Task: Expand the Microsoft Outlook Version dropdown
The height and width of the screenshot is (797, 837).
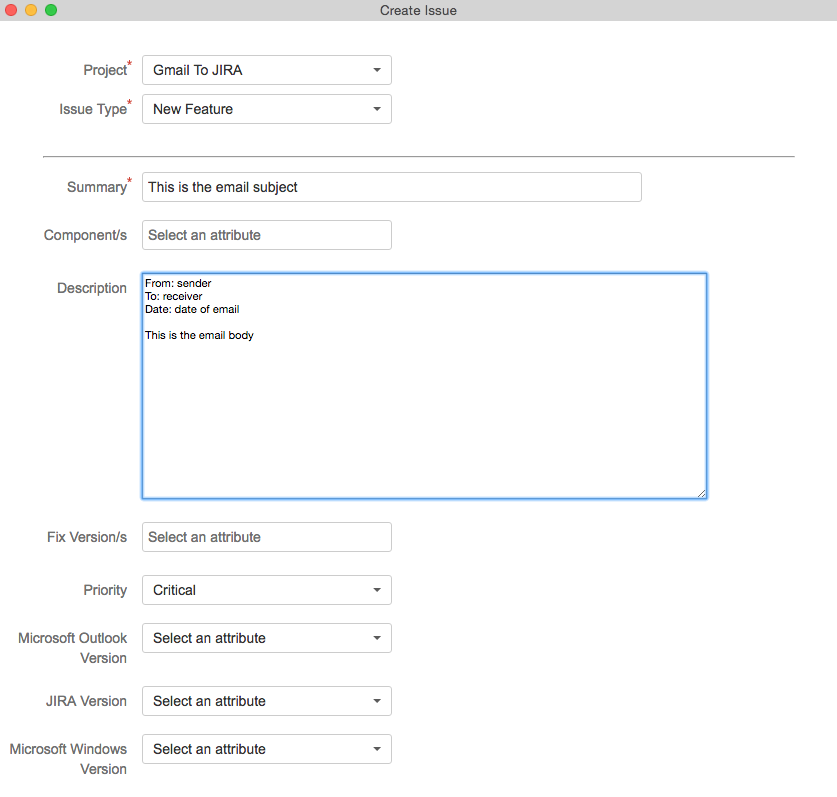Action: tap(266, 638)
